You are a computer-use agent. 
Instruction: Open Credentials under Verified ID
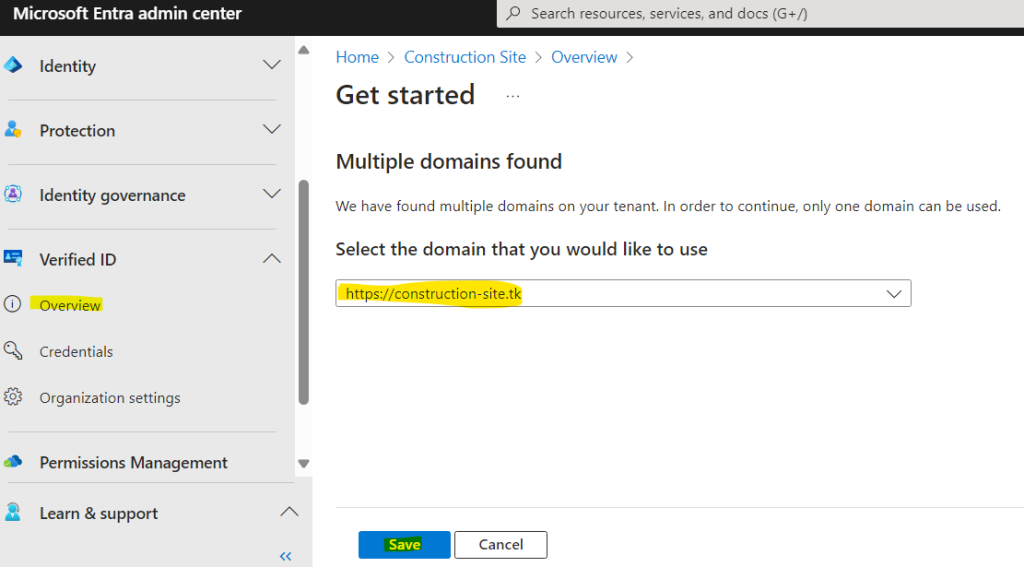pyautogui.click(x=76, y=351)
